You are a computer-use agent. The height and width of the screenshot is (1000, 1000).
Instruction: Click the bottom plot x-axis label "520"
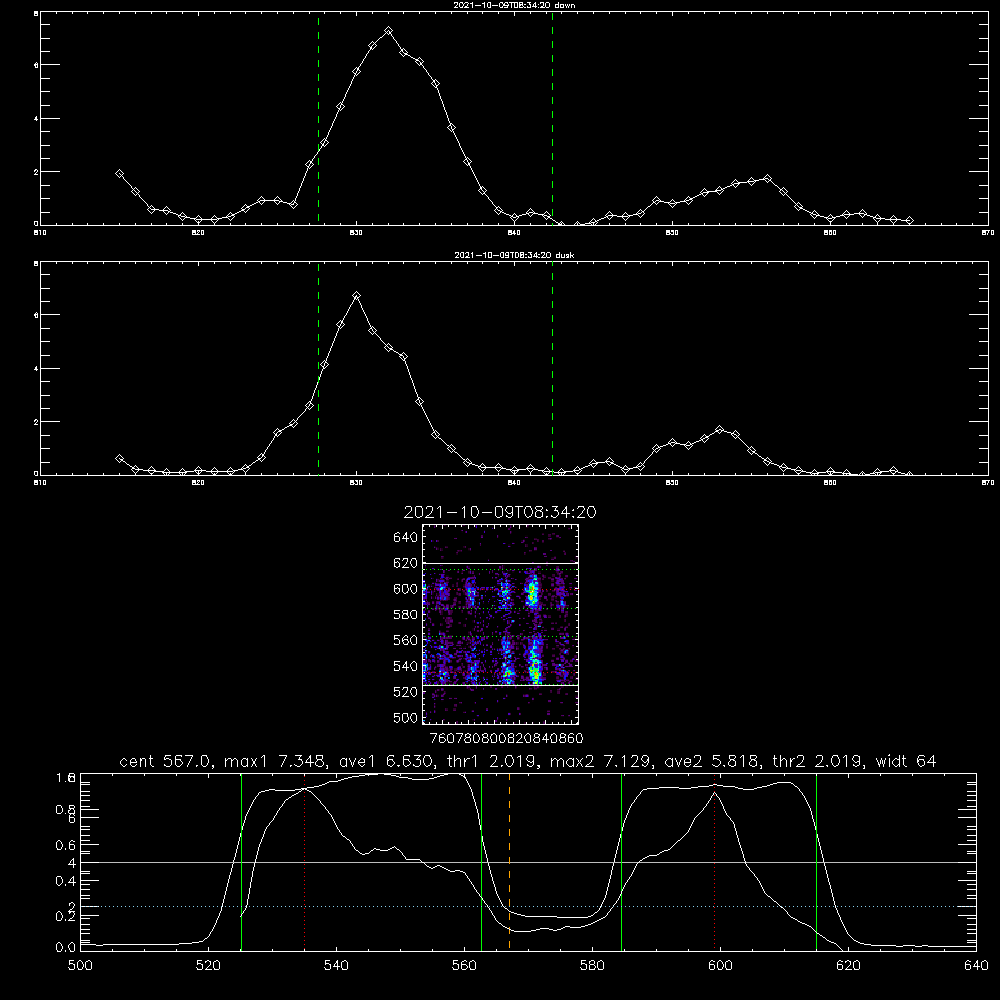pyautogui.click(x=208, y=966)
